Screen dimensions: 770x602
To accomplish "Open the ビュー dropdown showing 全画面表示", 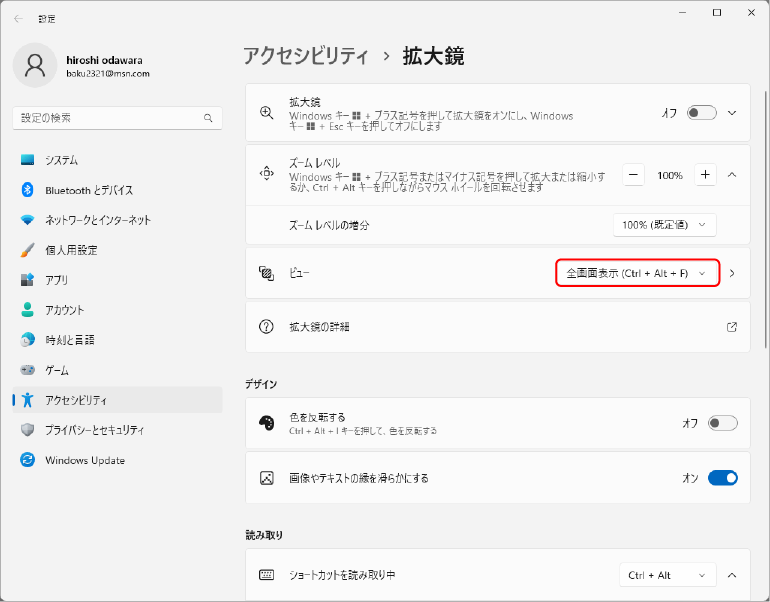I will point(637,273).
